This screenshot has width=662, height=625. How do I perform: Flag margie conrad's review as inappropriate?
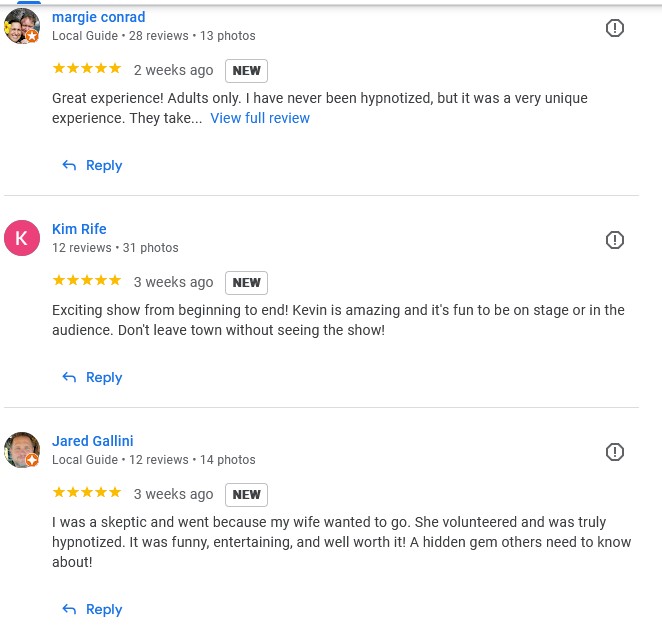tap(615, 28)
